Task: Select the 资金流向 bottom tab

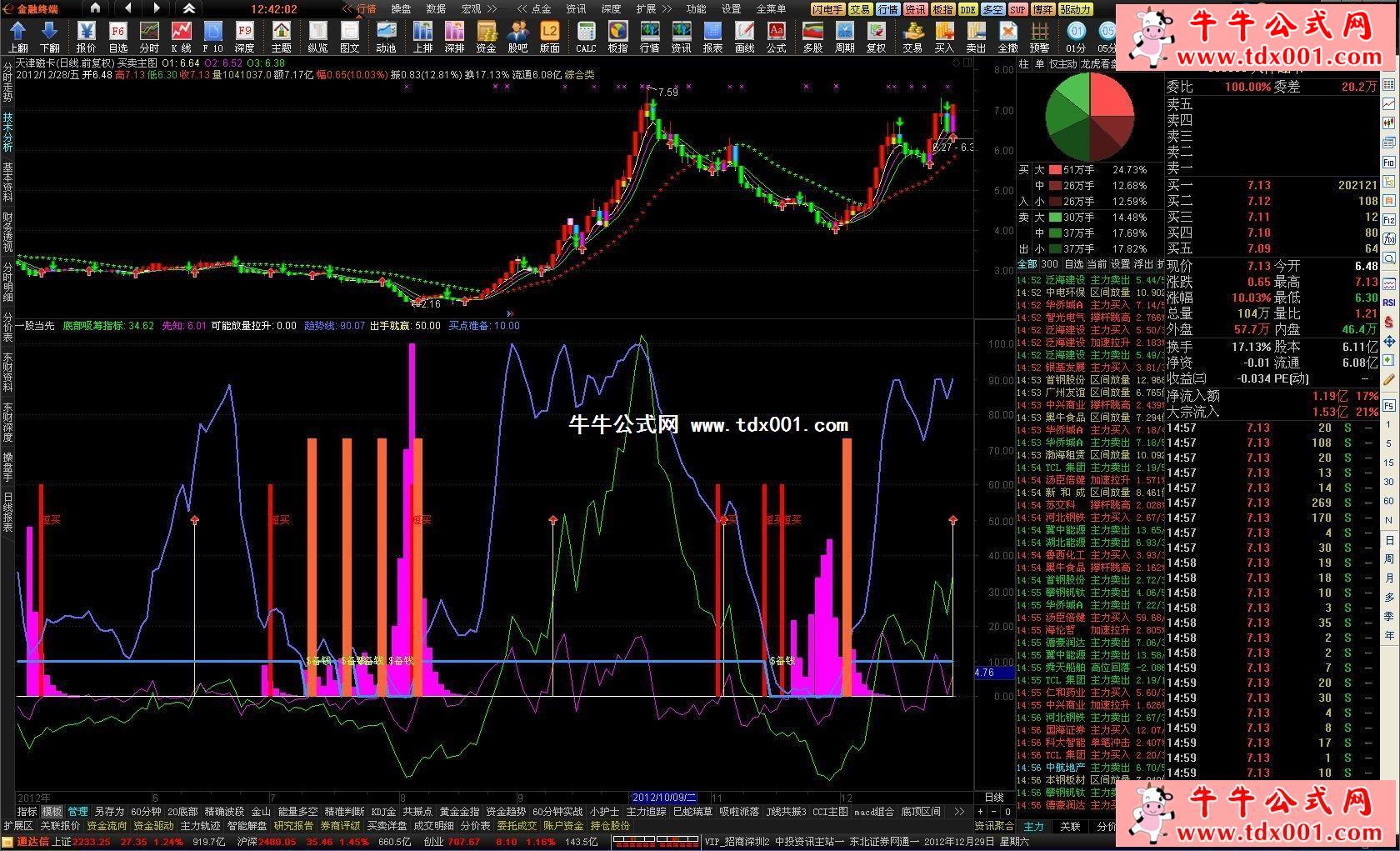Action: [107, 826]
